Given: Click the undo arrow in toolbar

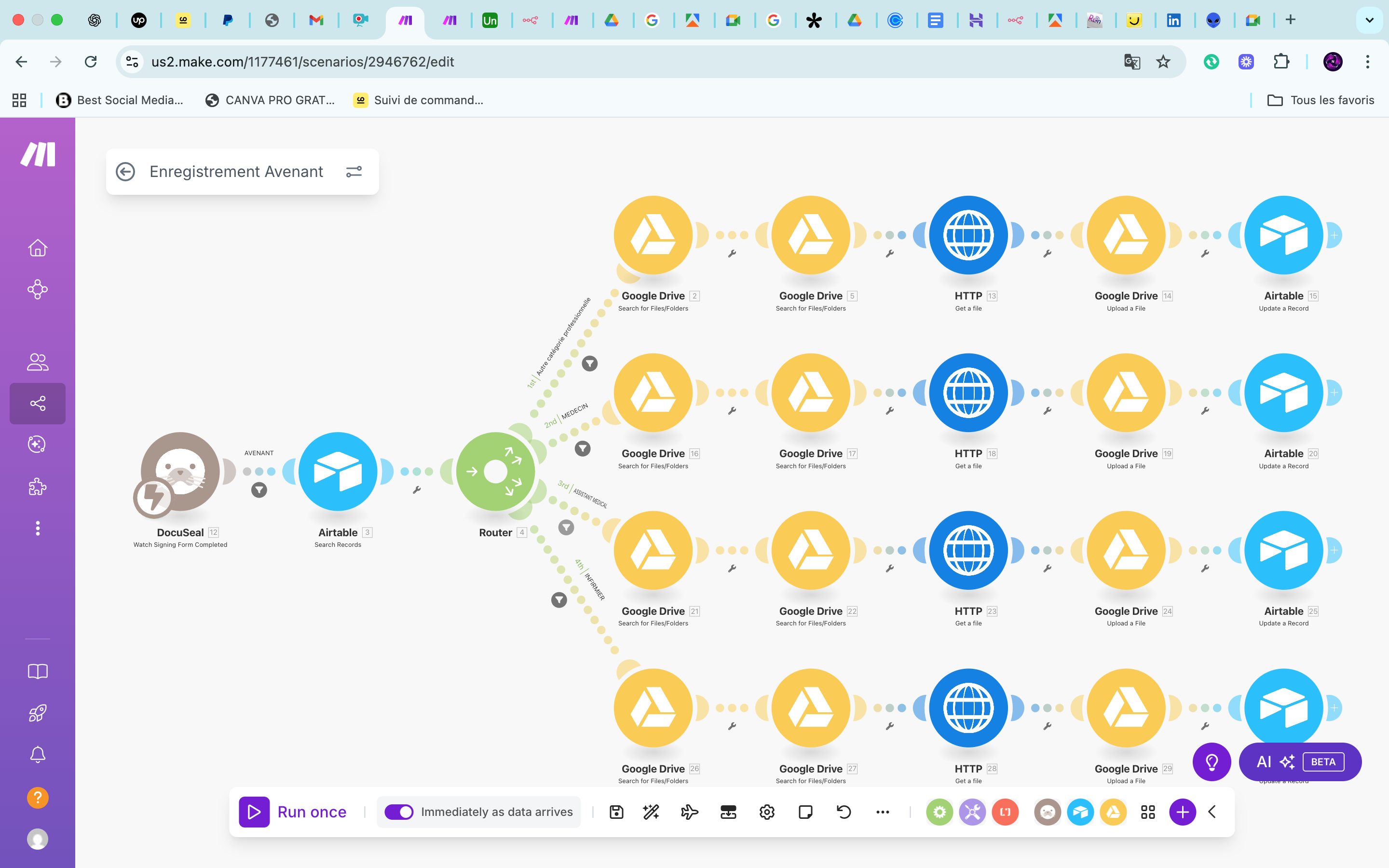Looking at the screenshot, I should point(844,812).
